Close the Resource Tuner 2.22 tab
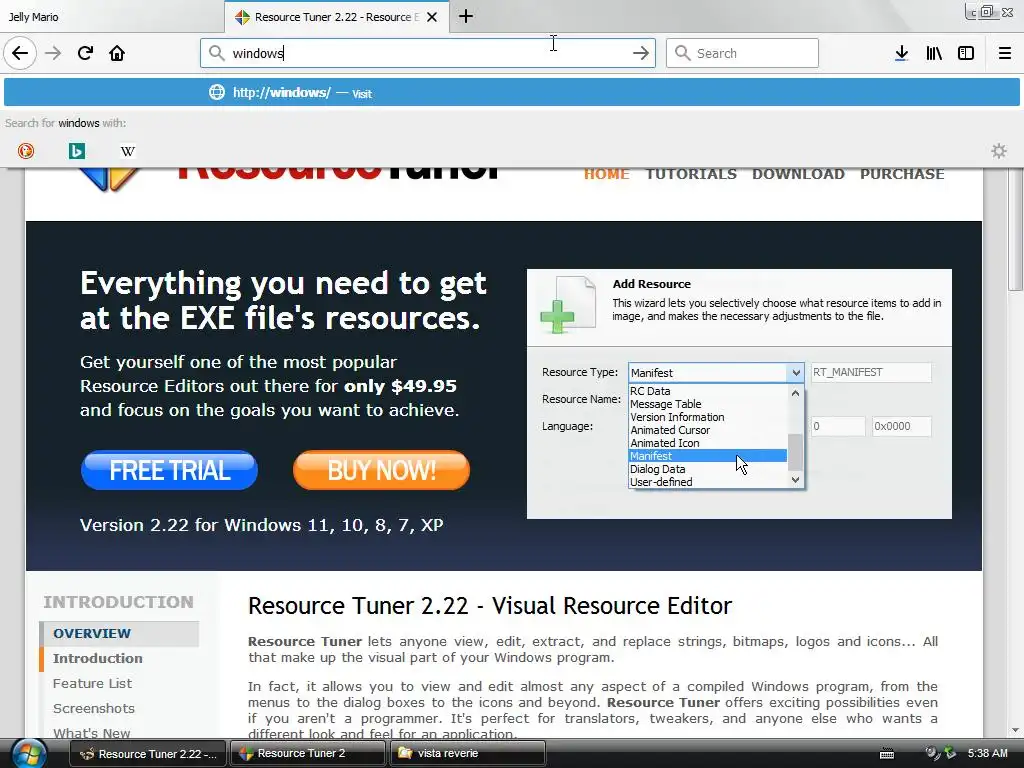 pos(432,17)
